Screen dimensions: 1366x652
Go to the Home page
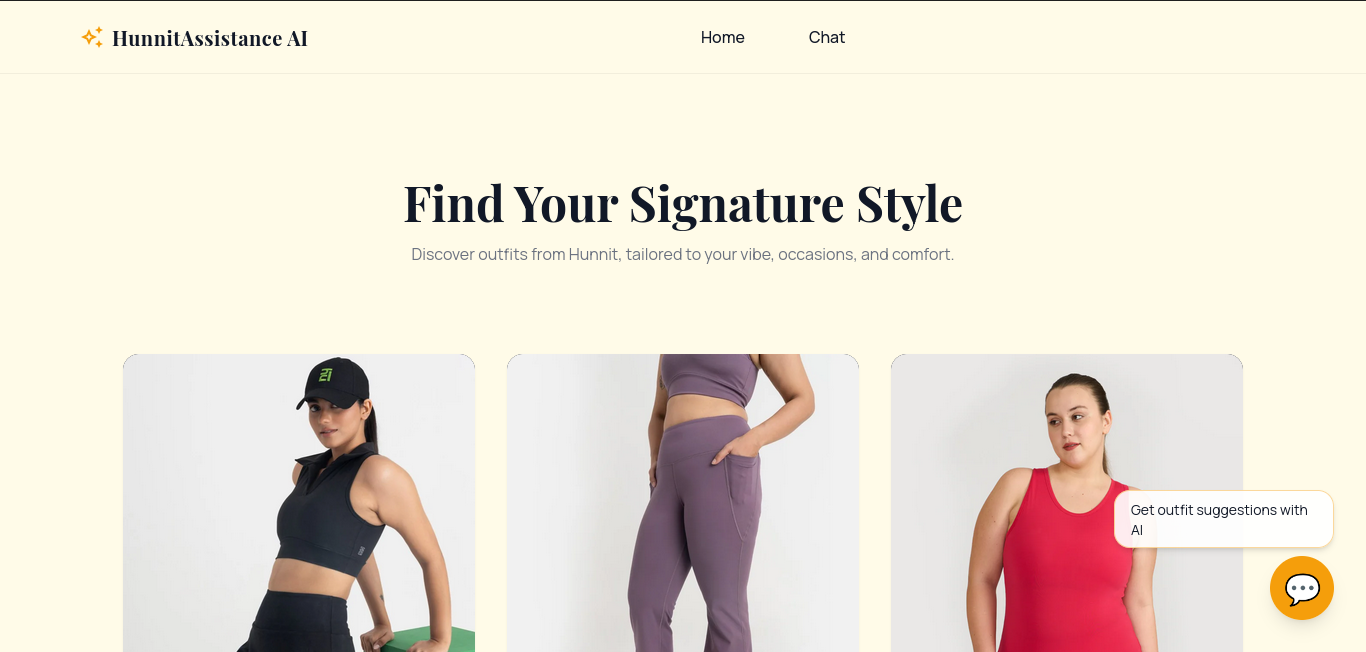tap(722, 37)
